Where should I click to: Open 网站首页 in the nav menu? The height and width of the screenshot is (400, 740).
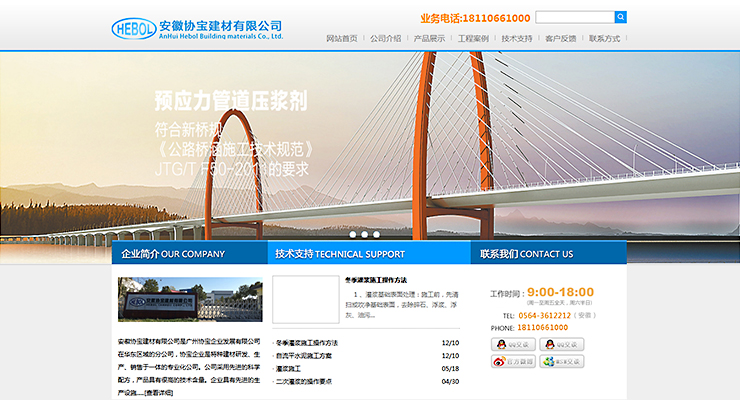[342, 38]
